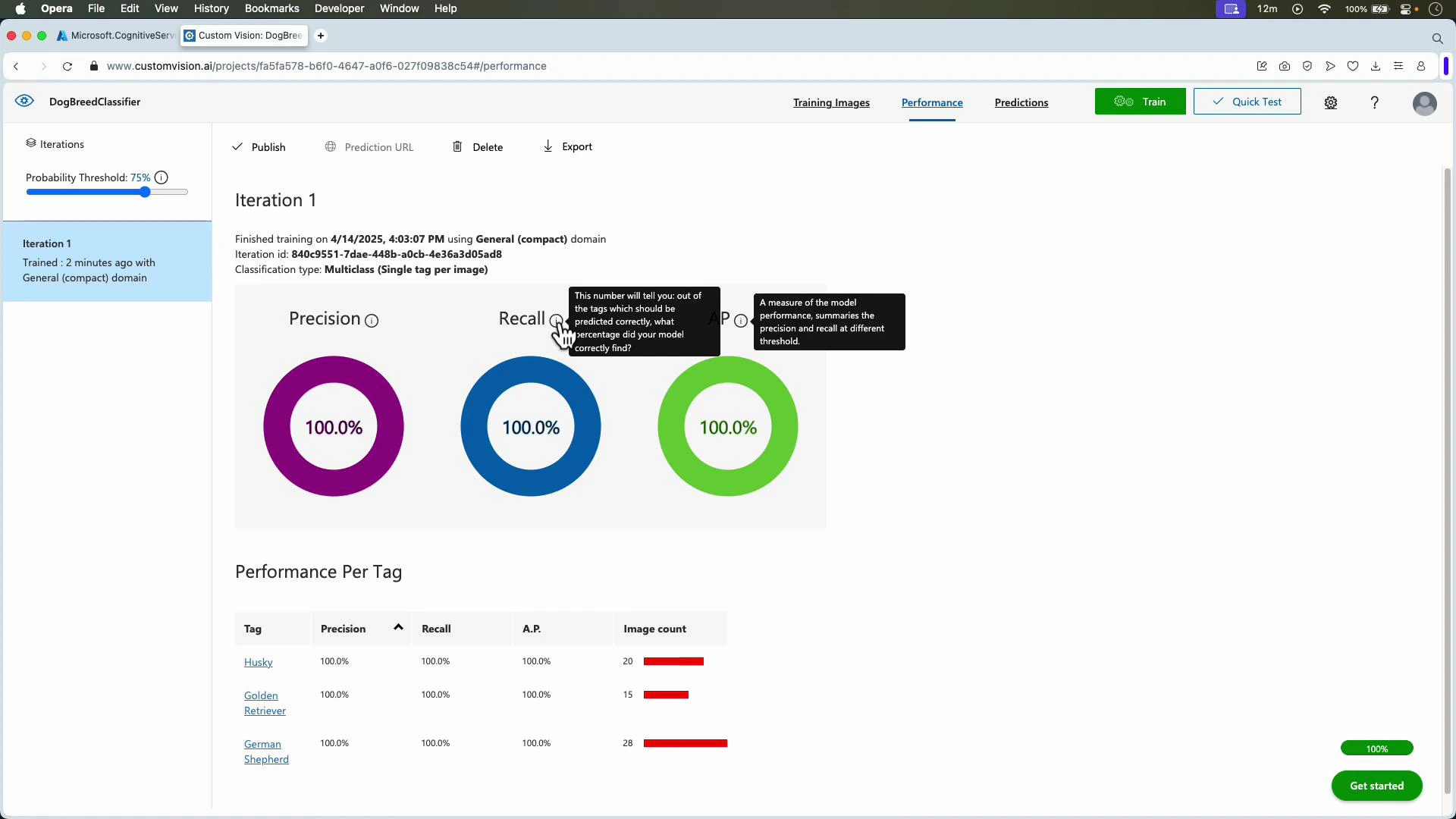Click the Opera snapshot camera icon
1456x819 pixels.
point(1285,66)
